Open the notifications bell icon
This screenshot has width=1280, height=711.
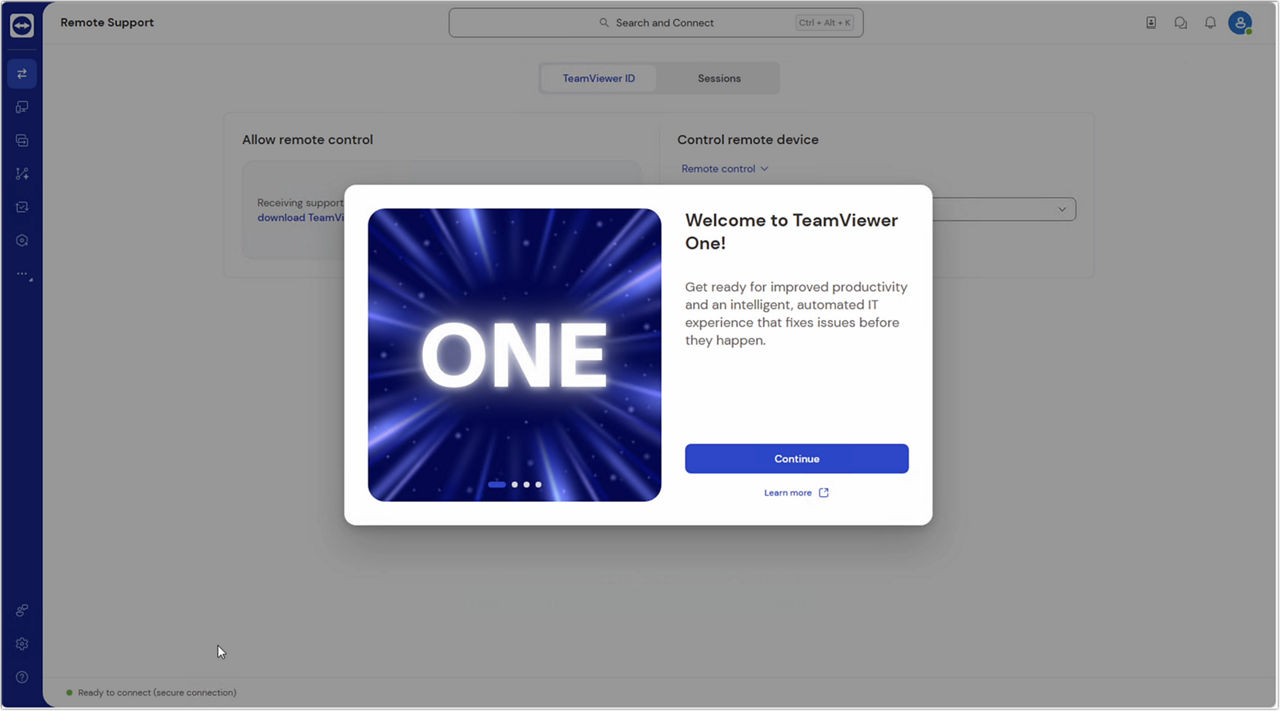pyautogui.click(x=1210, y=23)
